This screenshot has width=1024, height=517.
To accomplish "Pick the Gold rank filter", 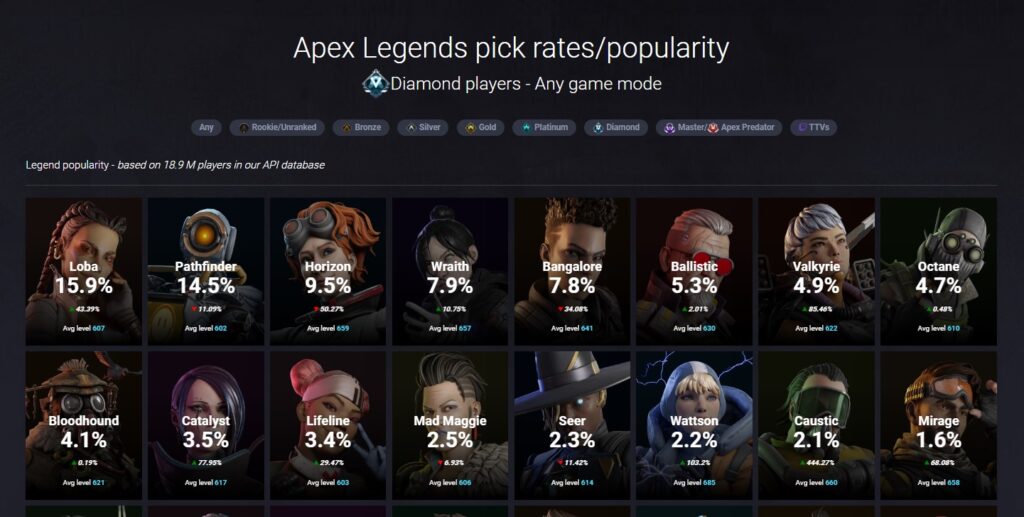I will click(x=481, y=127).
